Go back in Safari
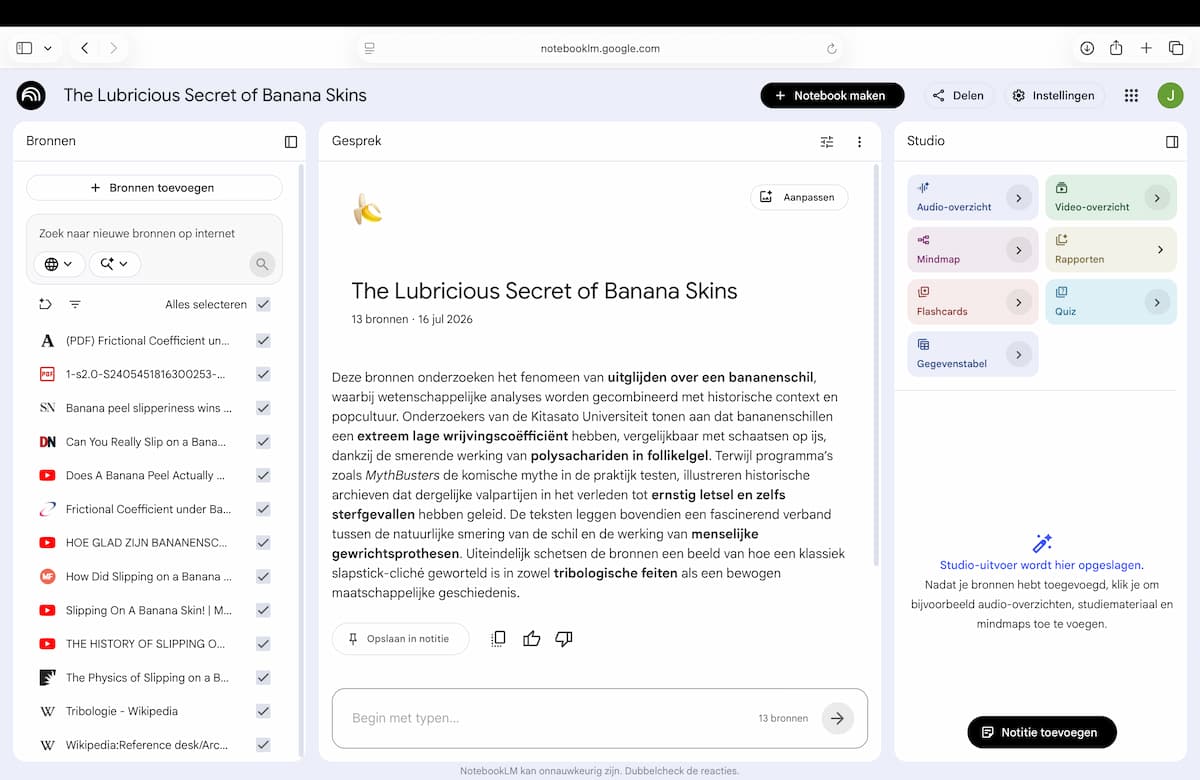Viewport: 1200px width, 780px height. [85, 48]
